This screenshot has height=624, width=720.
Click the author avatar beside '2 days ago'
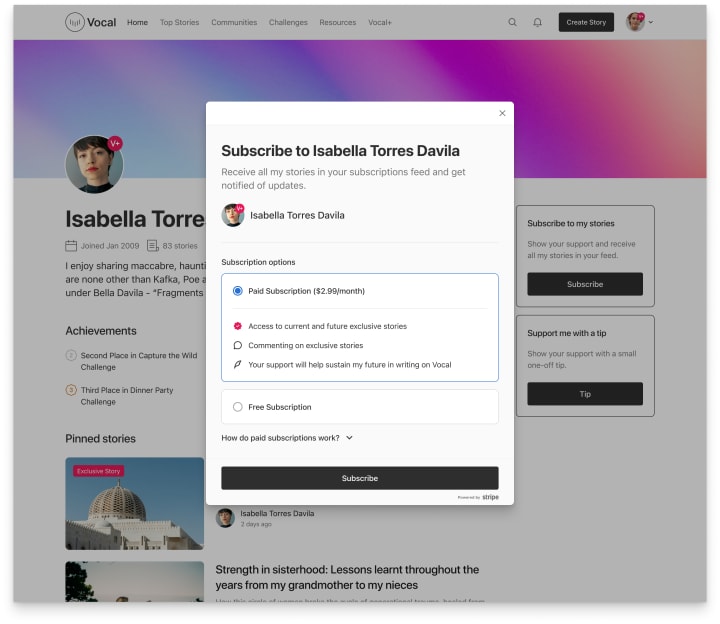point(225,518)
